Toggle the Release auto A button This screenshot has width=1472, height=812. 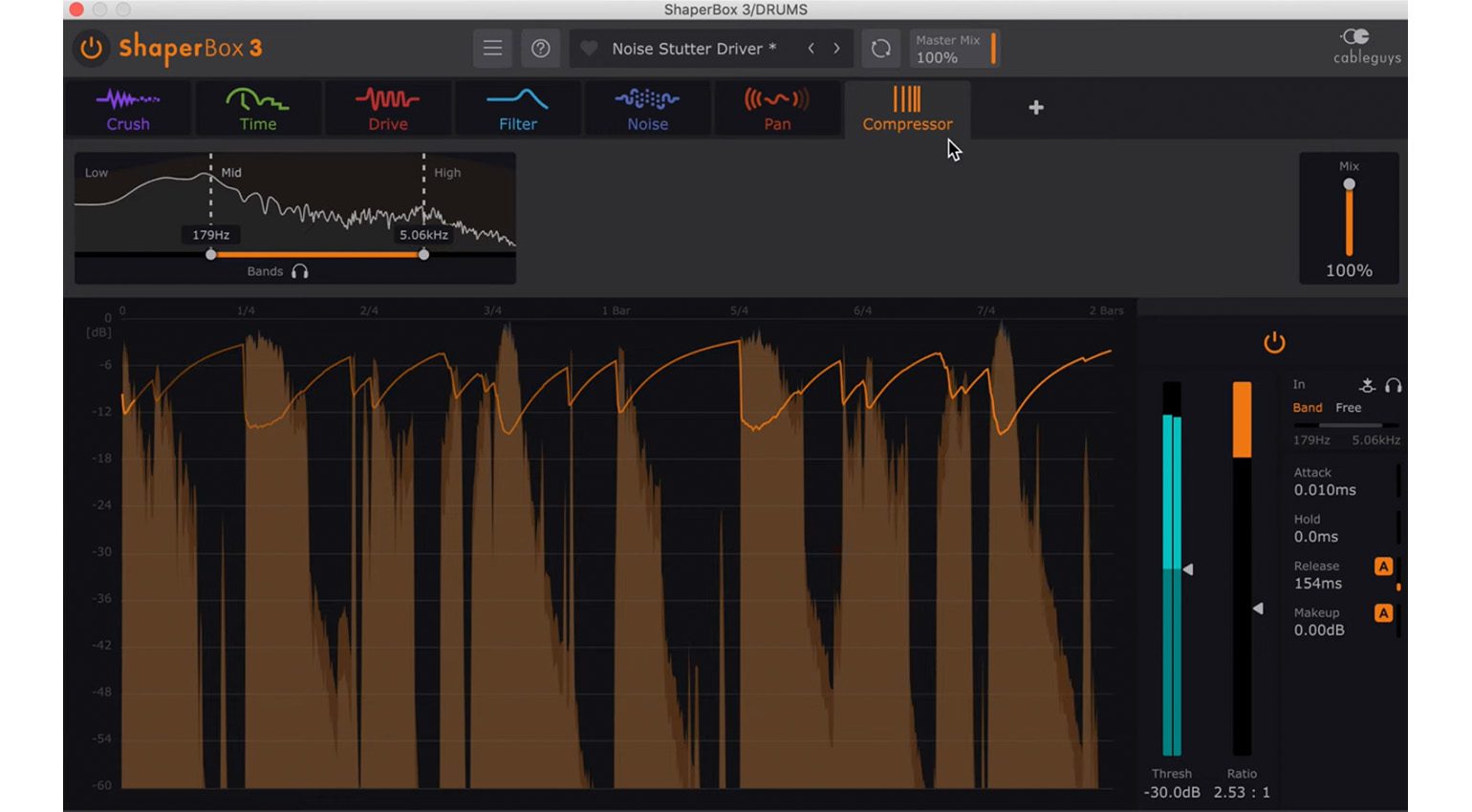point(1383,566)
